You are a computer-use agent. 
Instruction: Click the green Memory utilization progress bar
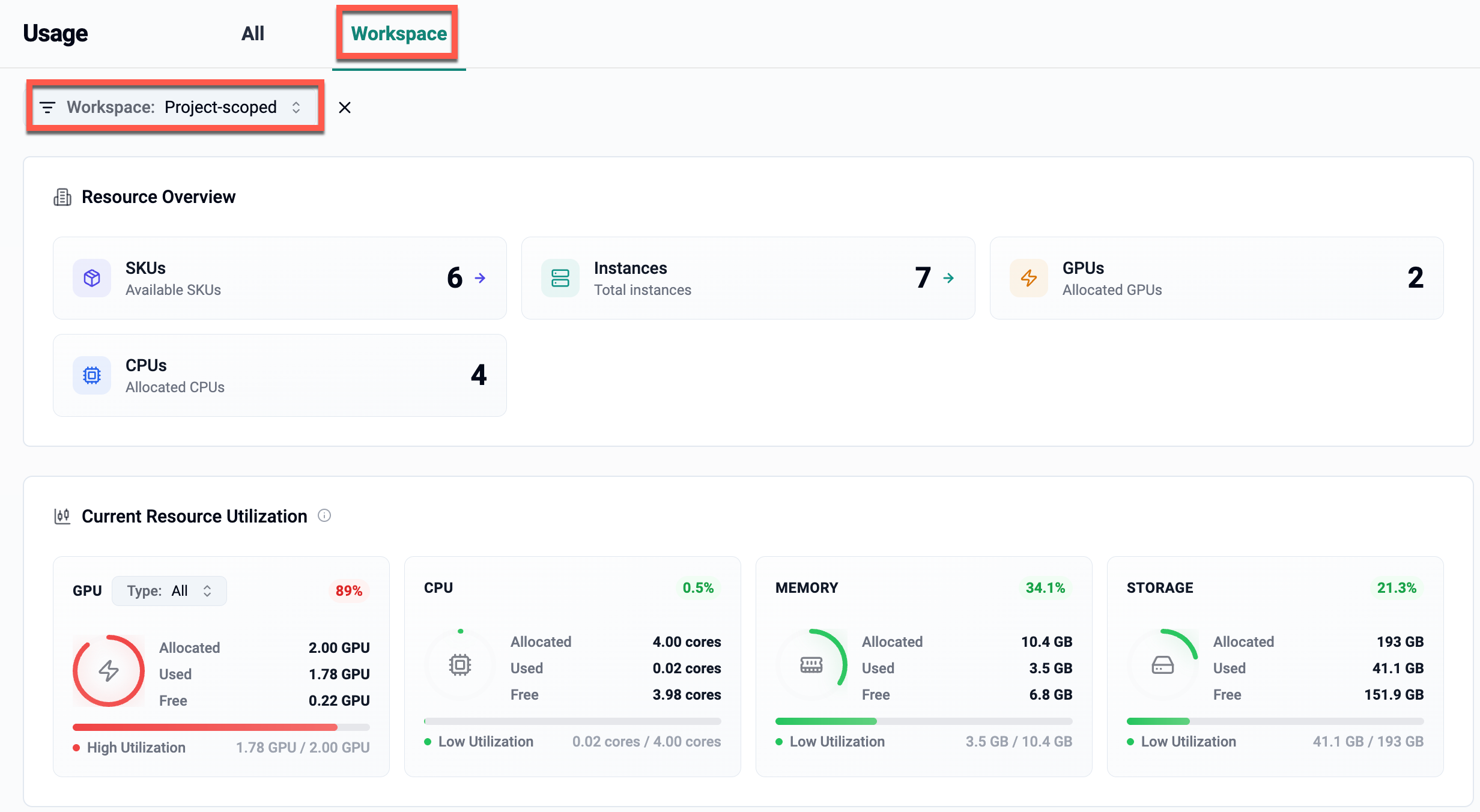[x=826, y=721]
